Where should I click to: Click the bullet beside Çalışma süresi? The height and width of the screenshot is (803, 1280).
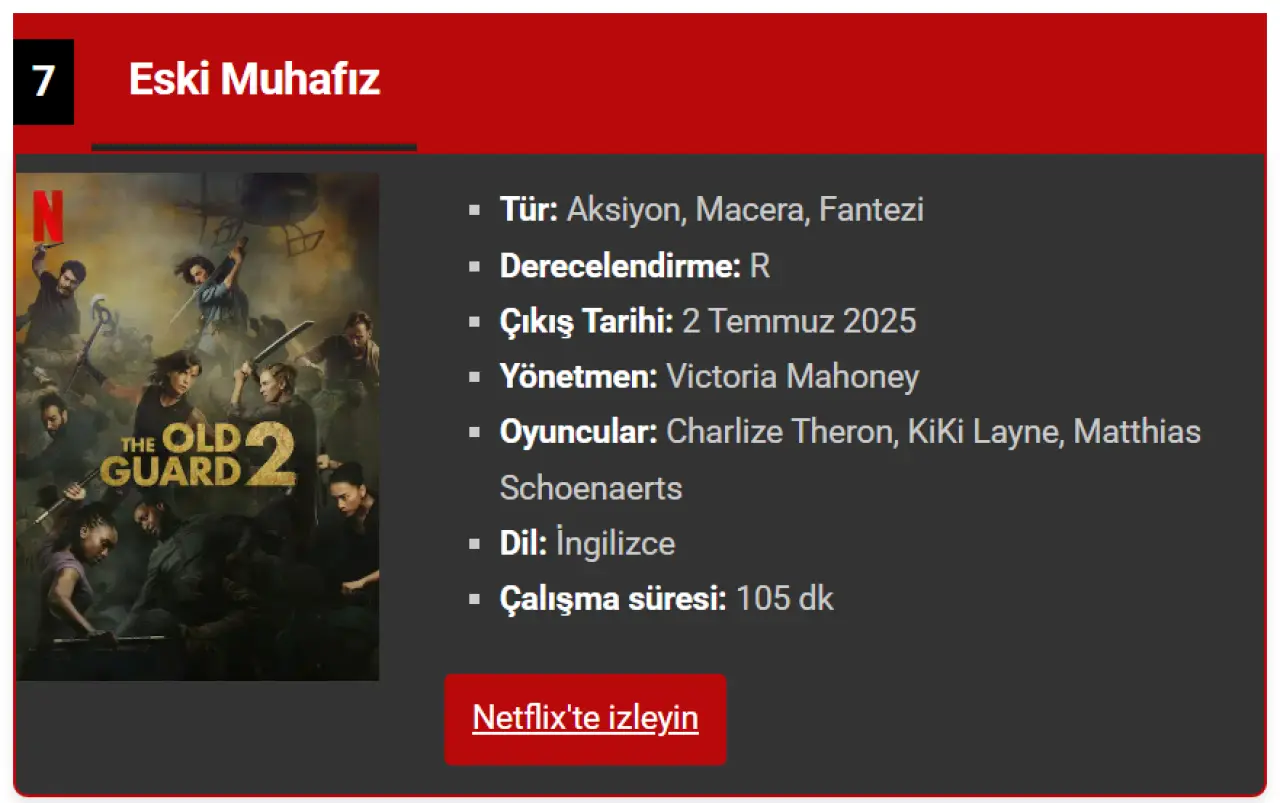point(475,600)
